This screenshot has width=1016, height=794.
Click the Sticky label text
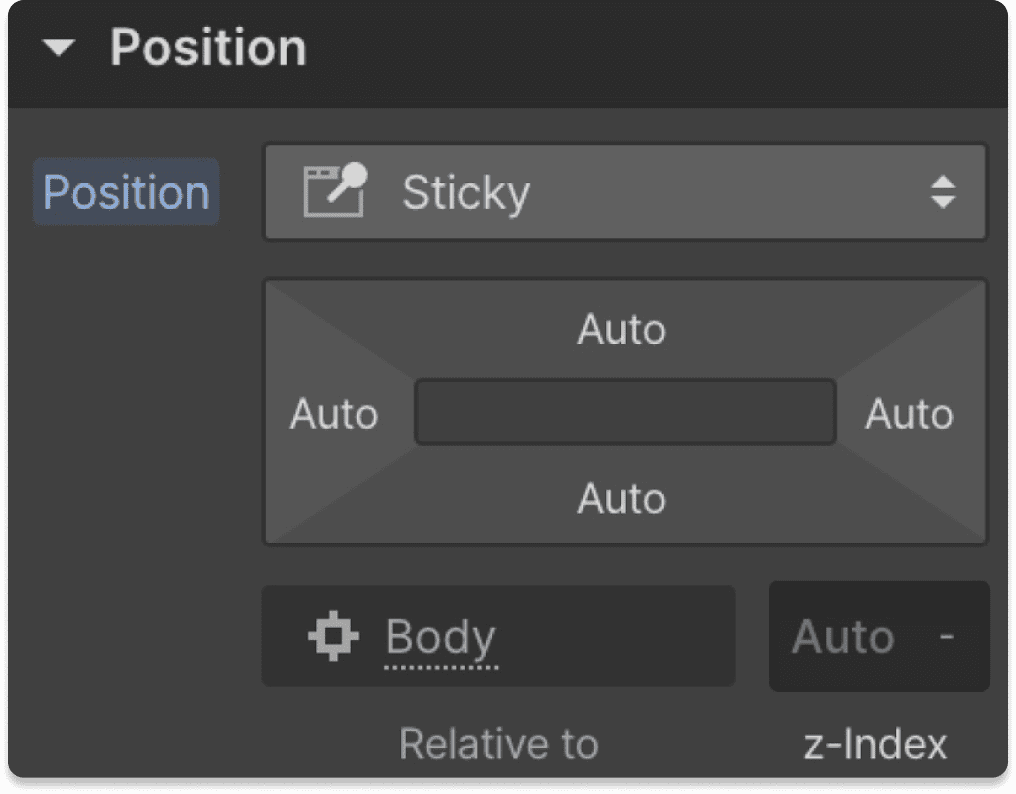click(466, 192)
